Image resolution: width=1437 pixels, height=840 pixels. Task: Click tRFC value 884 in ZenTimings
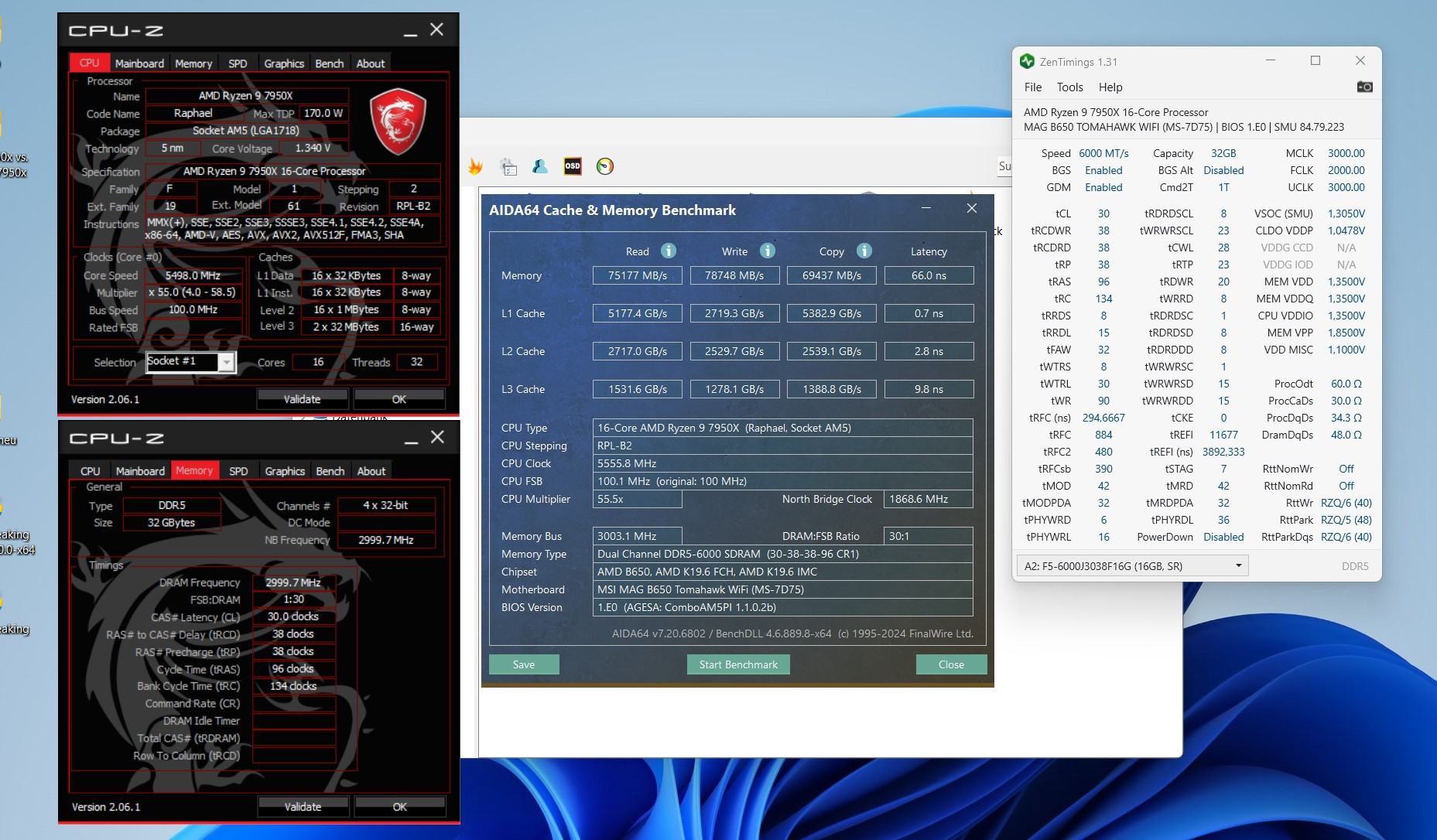[x=1103, y=435]
